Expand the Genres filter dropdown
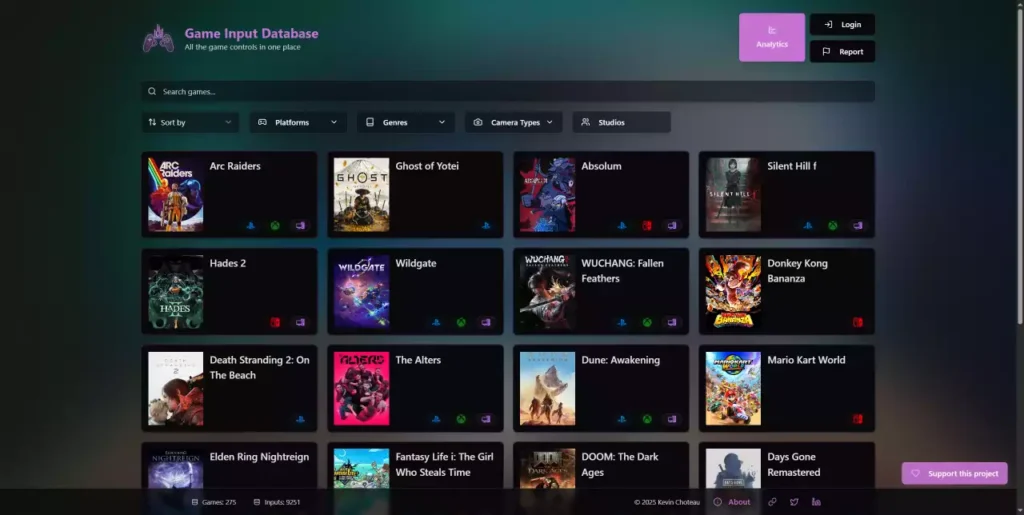The image size is (1024, 515). coord(406,122)
